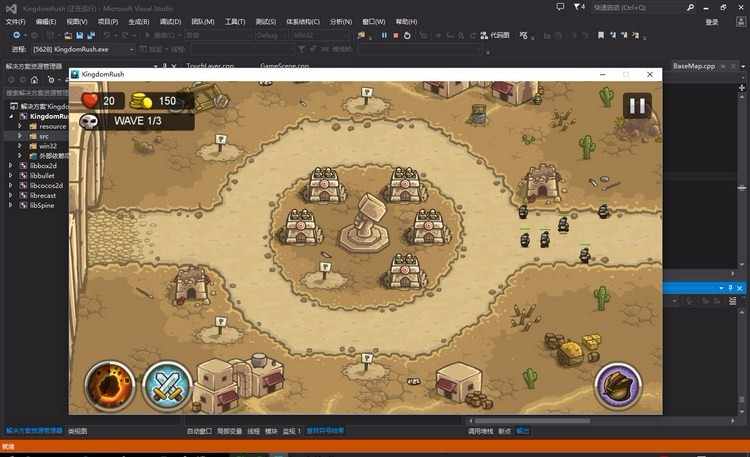Click the skull wave indicator icon
750x457 pixels.
(90, 120)
